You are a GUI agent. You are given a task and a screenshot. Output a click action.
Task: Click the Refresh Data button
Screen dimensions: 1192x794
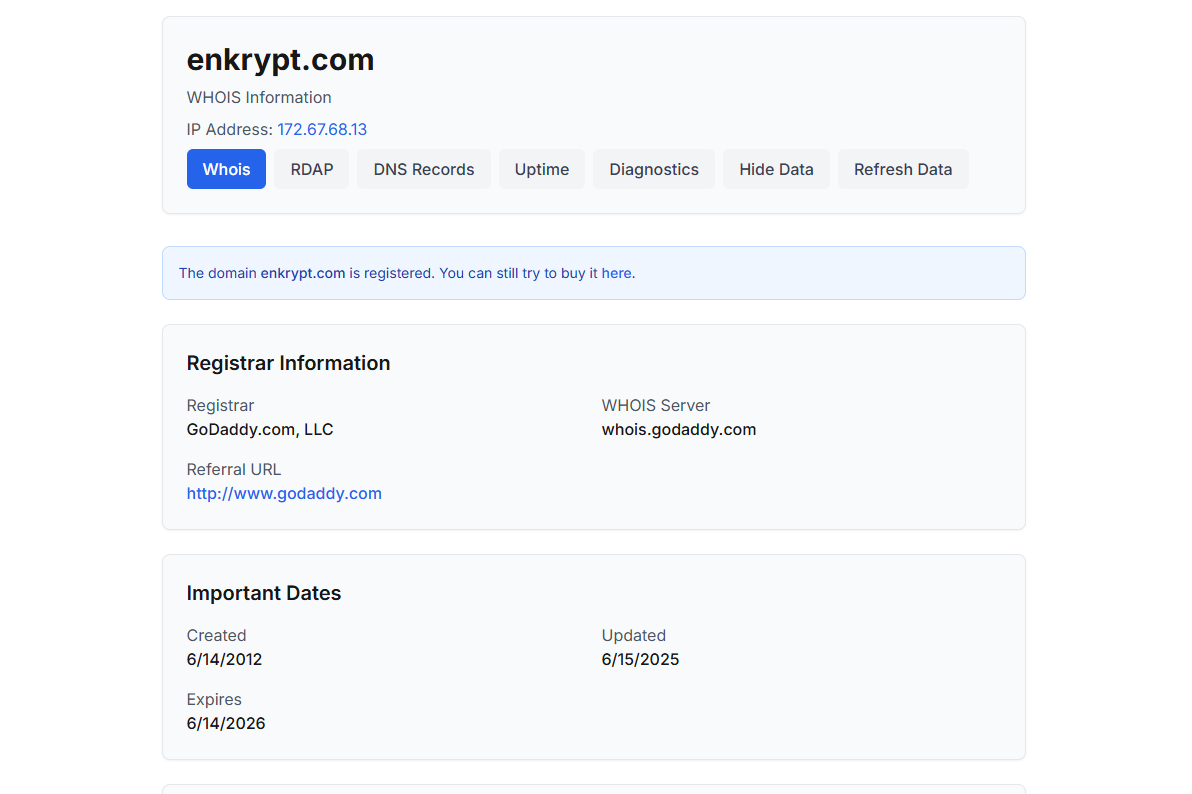pyautogui.click(x=902, y=169)
